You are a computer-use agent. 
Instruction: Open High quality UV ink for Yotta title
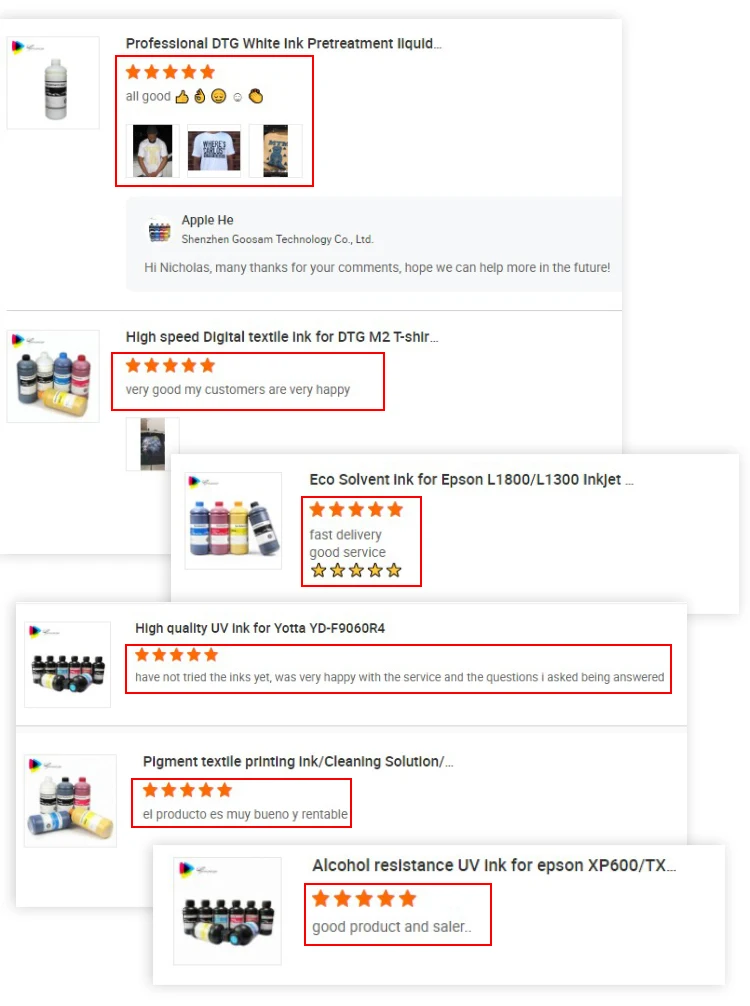coord(260,628)
